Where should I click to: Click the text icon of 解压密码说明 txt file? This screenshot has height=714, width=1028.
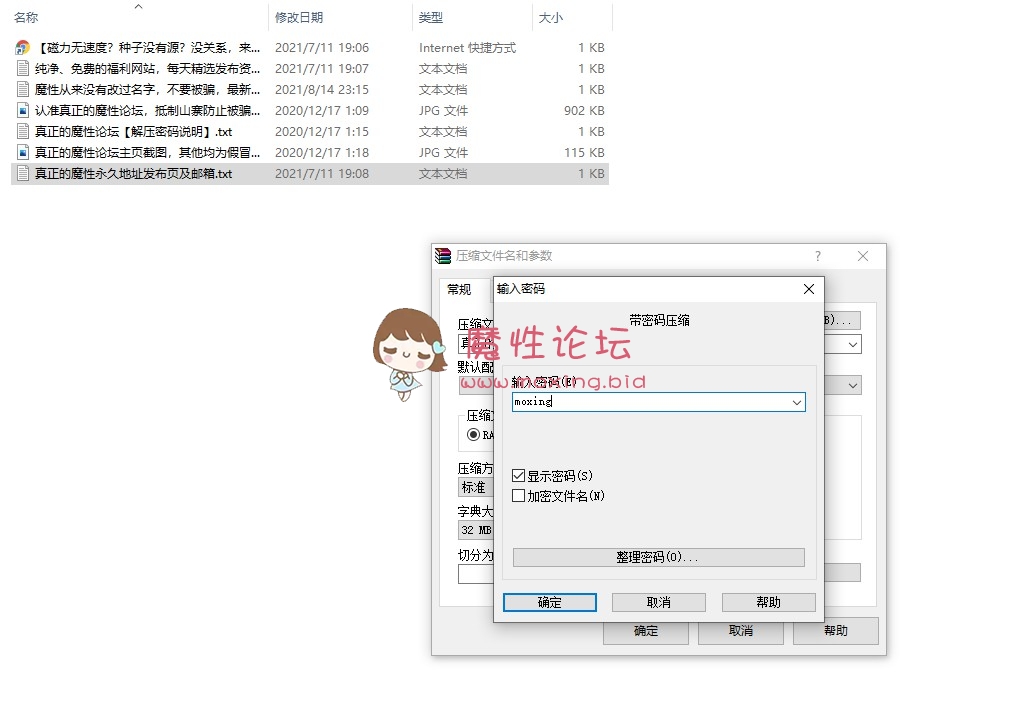21,131
